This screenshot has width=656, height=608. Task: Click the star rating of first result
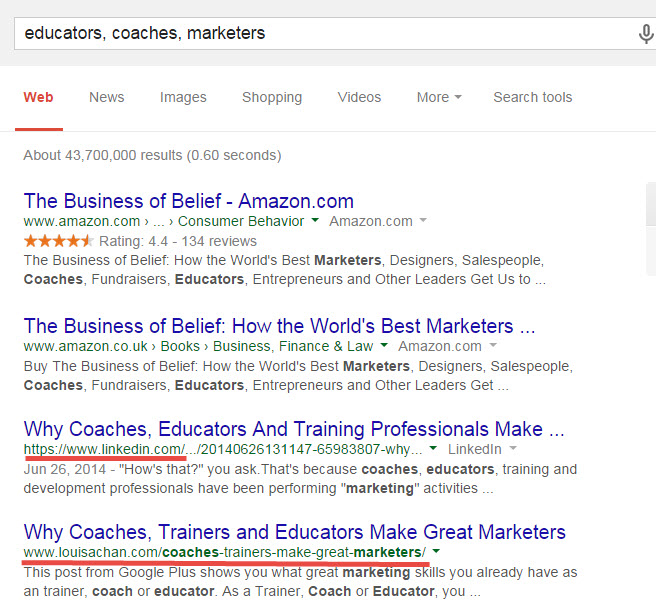pyautogui.click(x=58, y=241)
